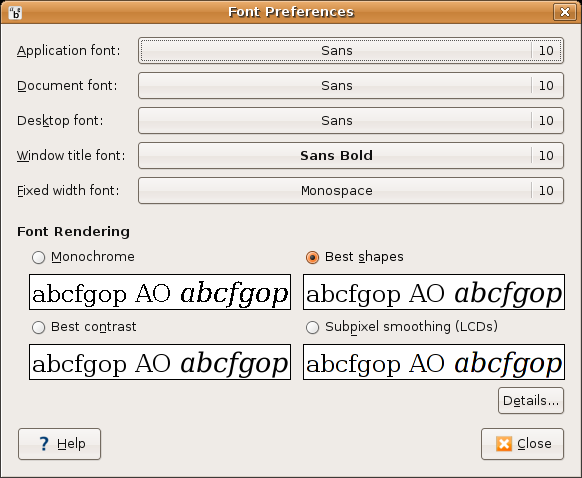582x478 pixels.
Task: Change the Window title font Sans Bold
Action: tap(351, 155)
